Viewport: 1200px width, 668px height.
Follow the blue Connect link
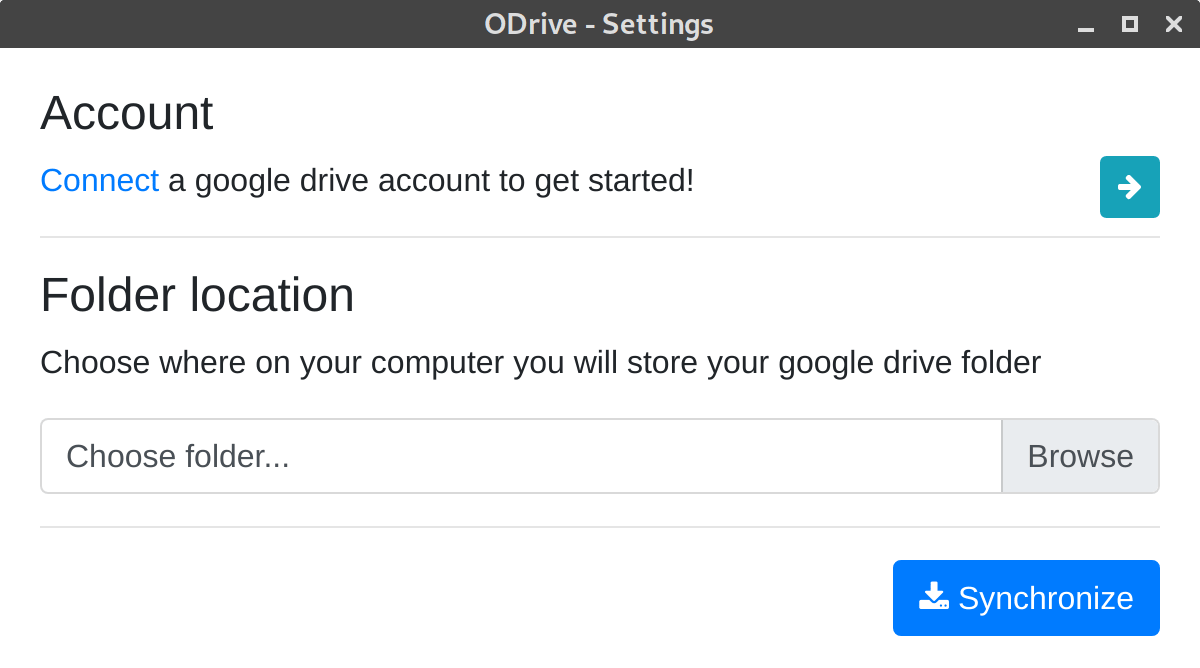coord(99,181)
